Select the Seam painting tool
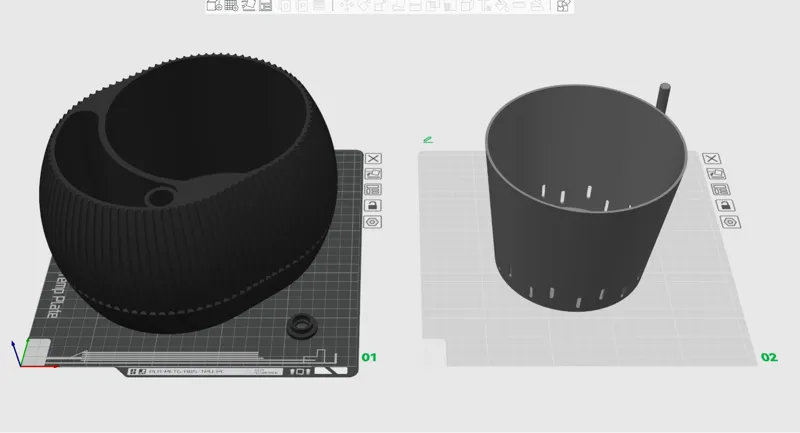 click(466, 6)
